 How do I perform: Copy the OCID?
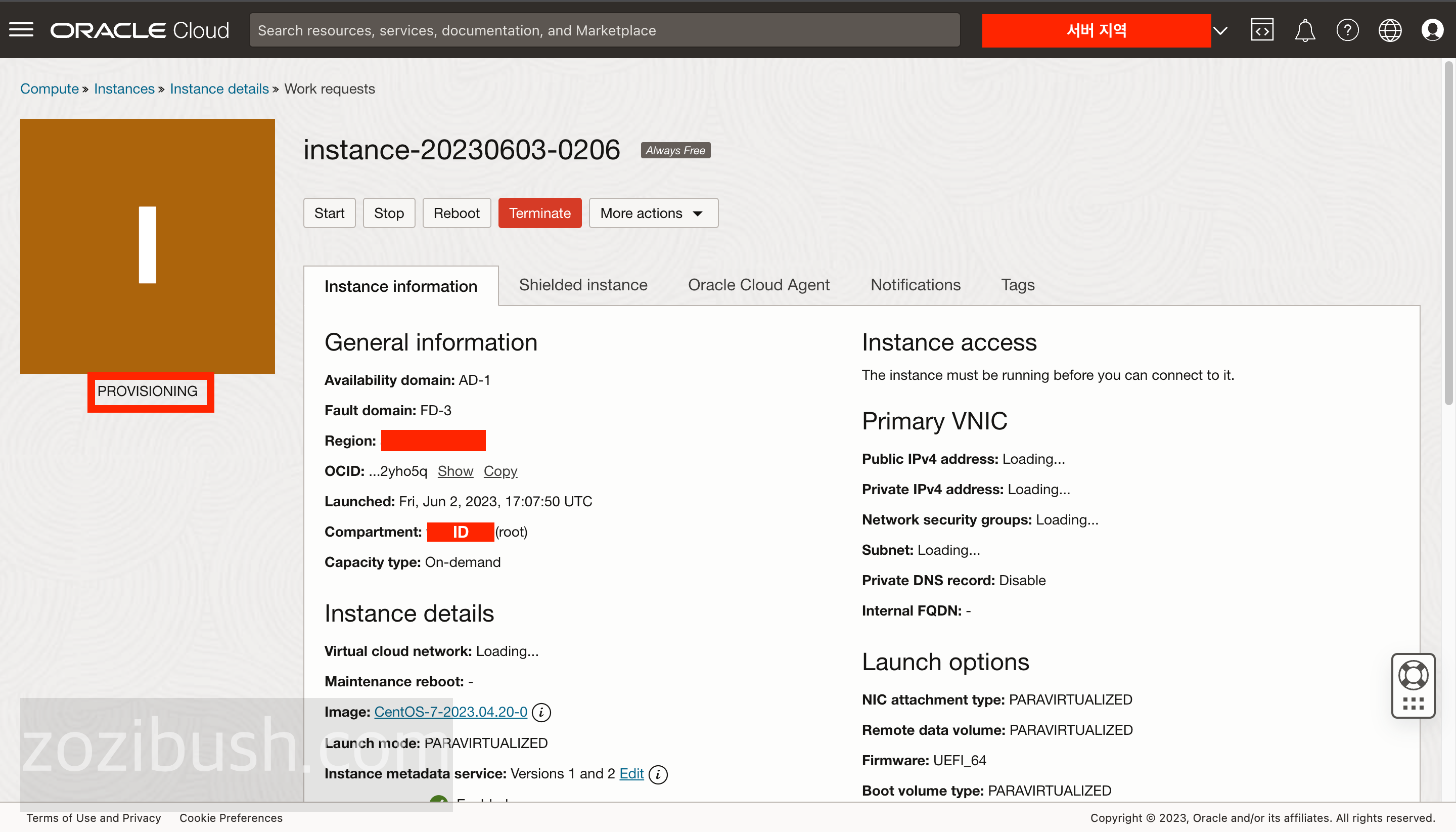[x=500, y=471]
